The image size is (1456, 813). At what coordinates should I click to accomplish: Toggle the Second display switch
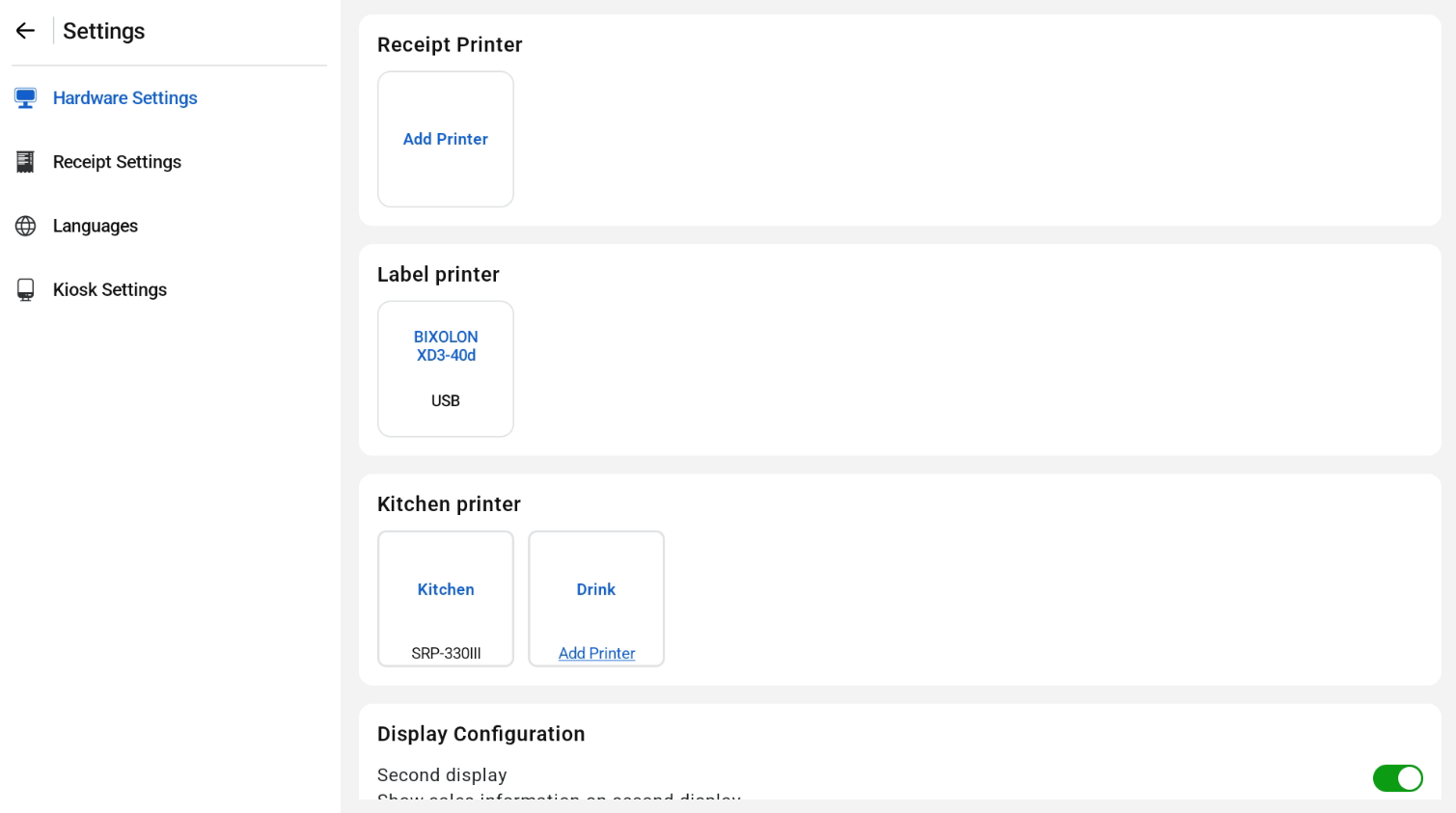(x=1397, y=778)
